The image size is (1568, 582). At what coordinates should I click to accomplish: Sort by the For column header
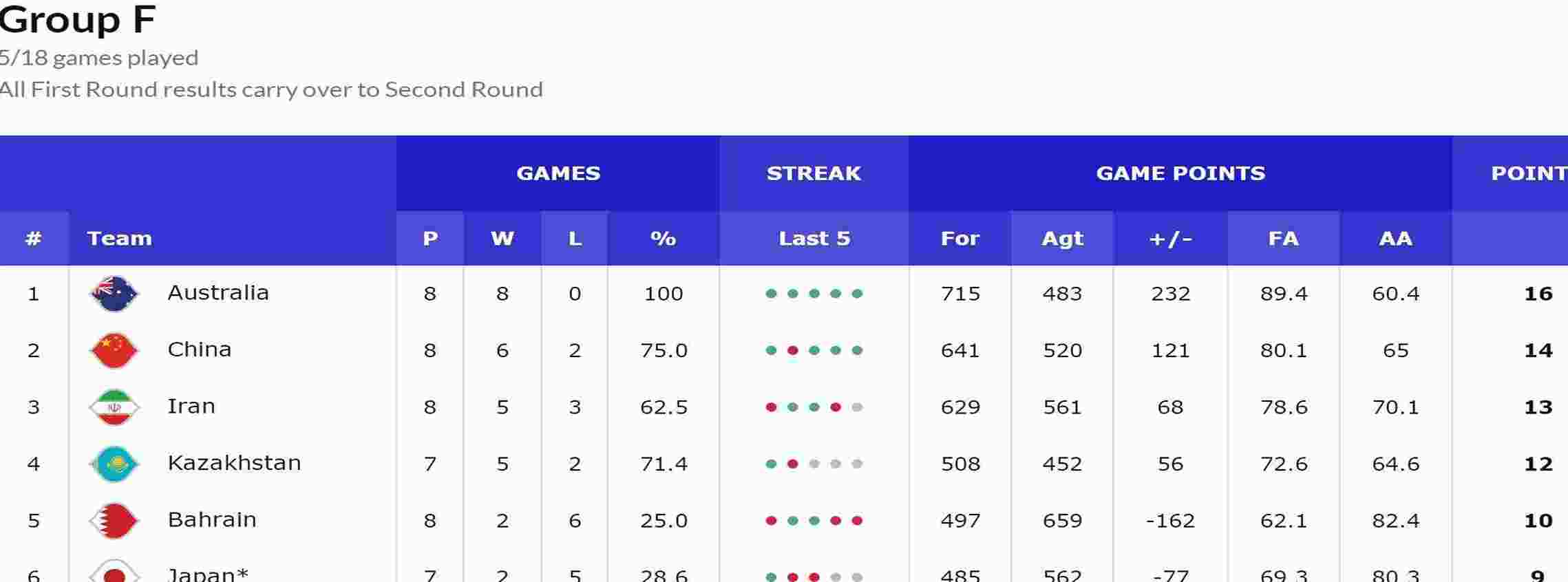960,239
